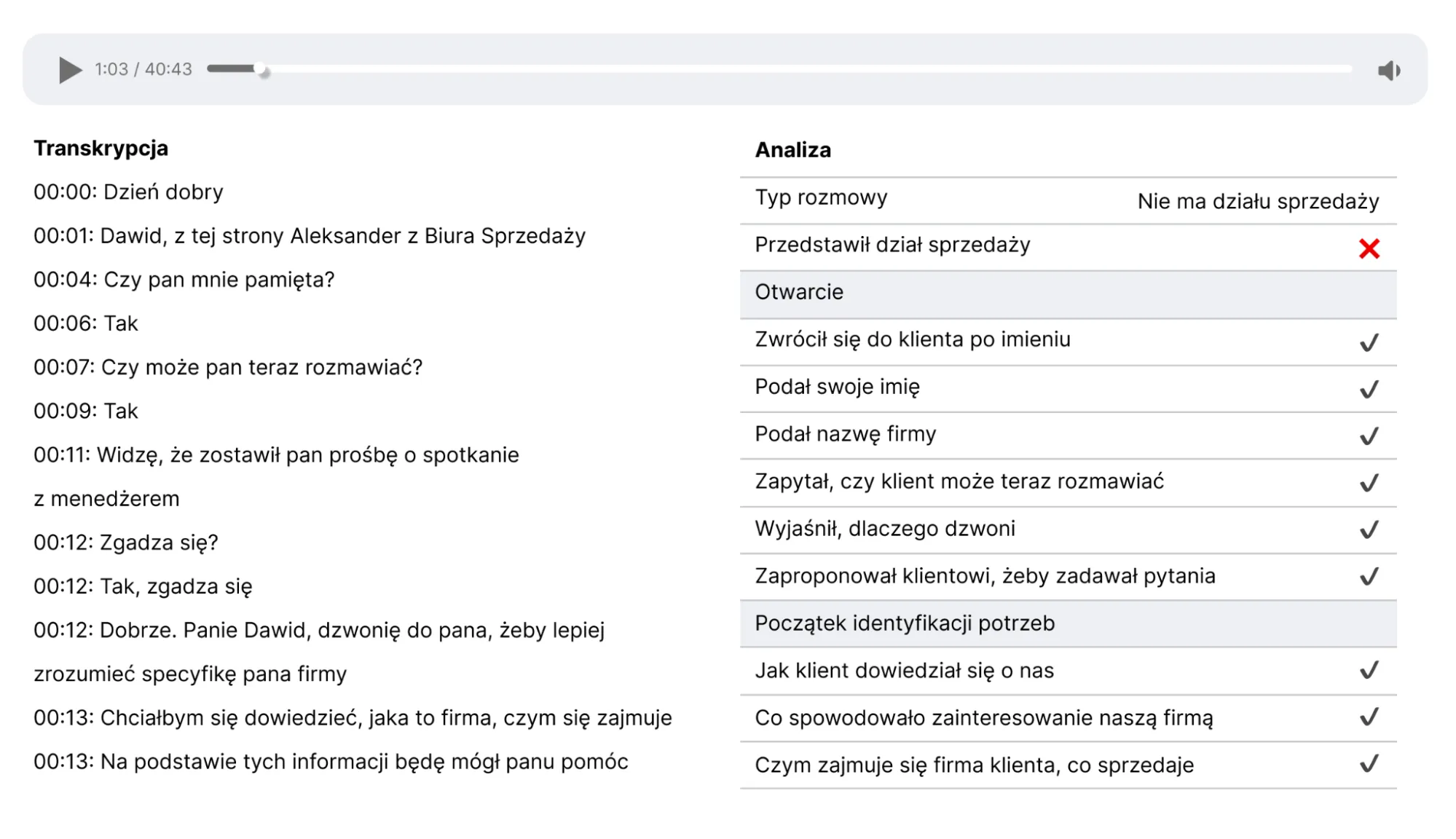Click checkmark next to Zwrócił się do klienta po imieniu
The height and width of the screenshot is (839, 1456).
point(1369,342)
